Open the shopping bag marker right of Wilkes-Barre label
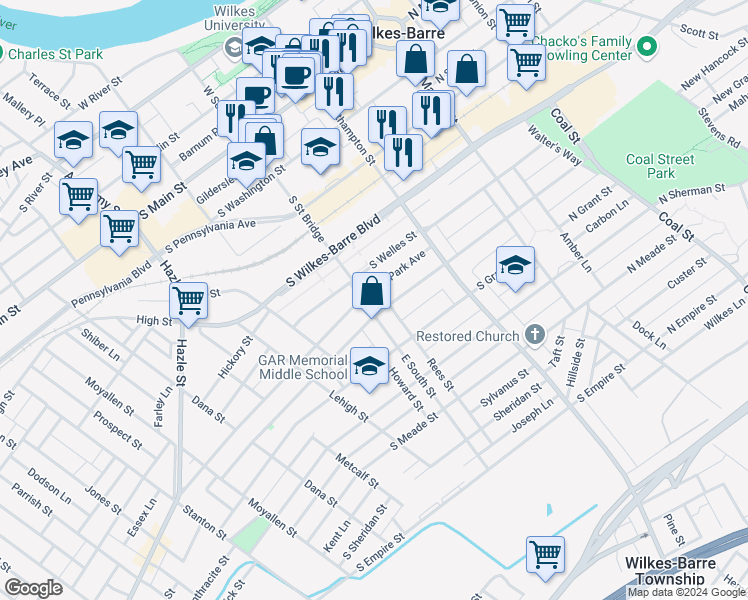This screenshot has width=748, height=600. coord(415,62)
